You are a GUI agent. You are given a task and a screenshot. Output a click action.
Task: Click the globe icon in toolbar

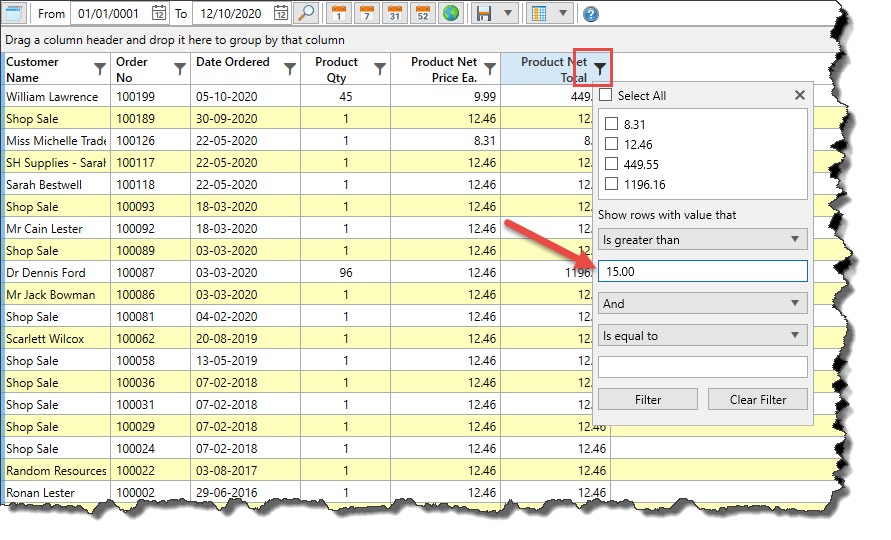(451, 14)
